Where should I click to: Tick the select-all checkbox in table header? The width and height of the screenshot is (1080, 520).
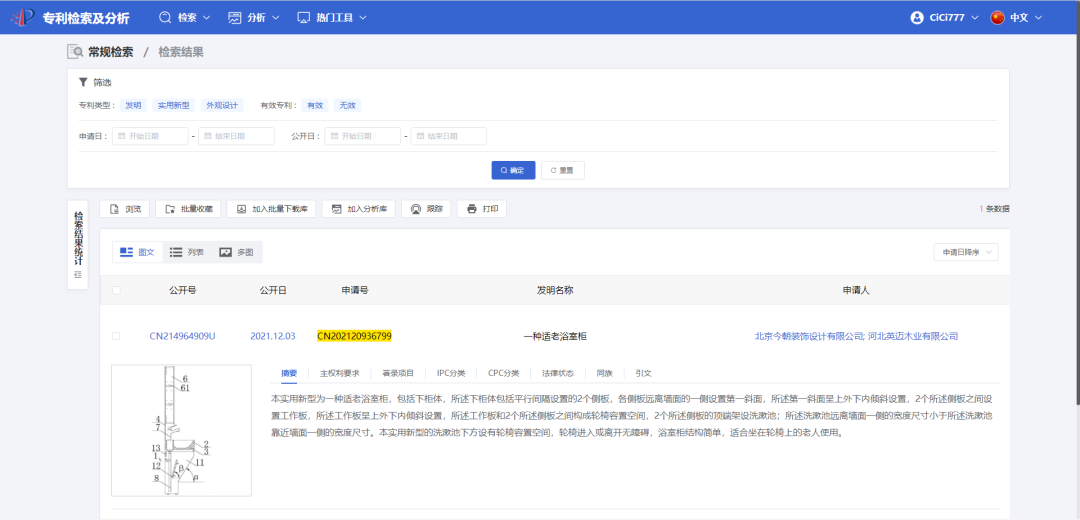click(x=116, y=290)
